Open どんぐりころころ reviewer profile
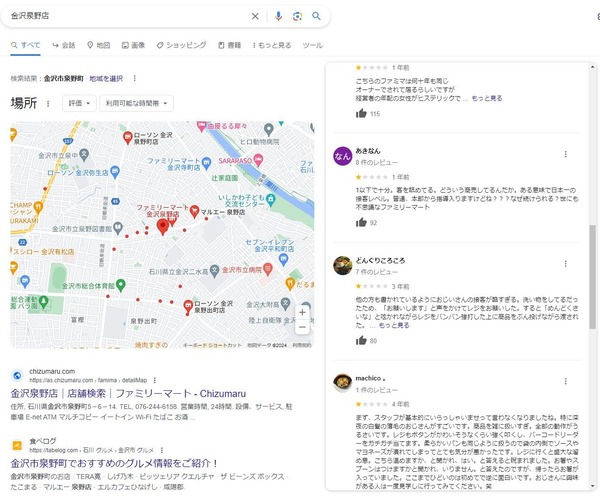The width and height of the screenshot is (600, 497). pyautogui.click(x=380, y=261)
